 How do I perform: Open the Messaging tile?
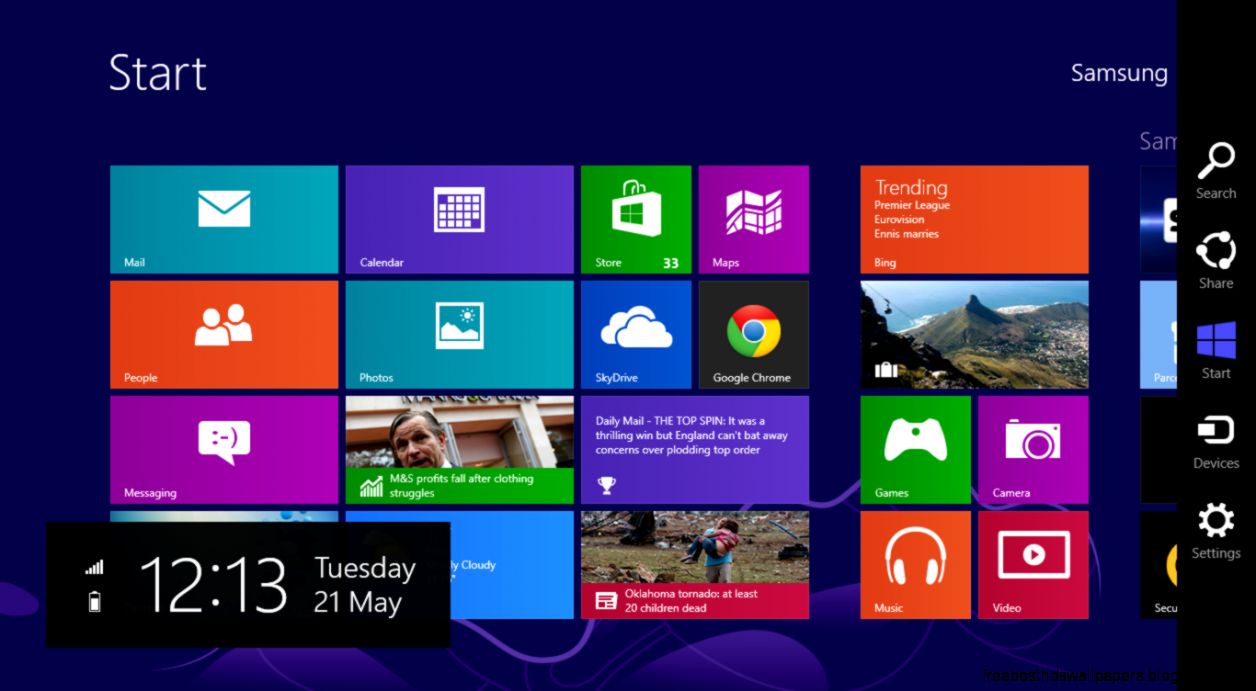tap(224, 449)
